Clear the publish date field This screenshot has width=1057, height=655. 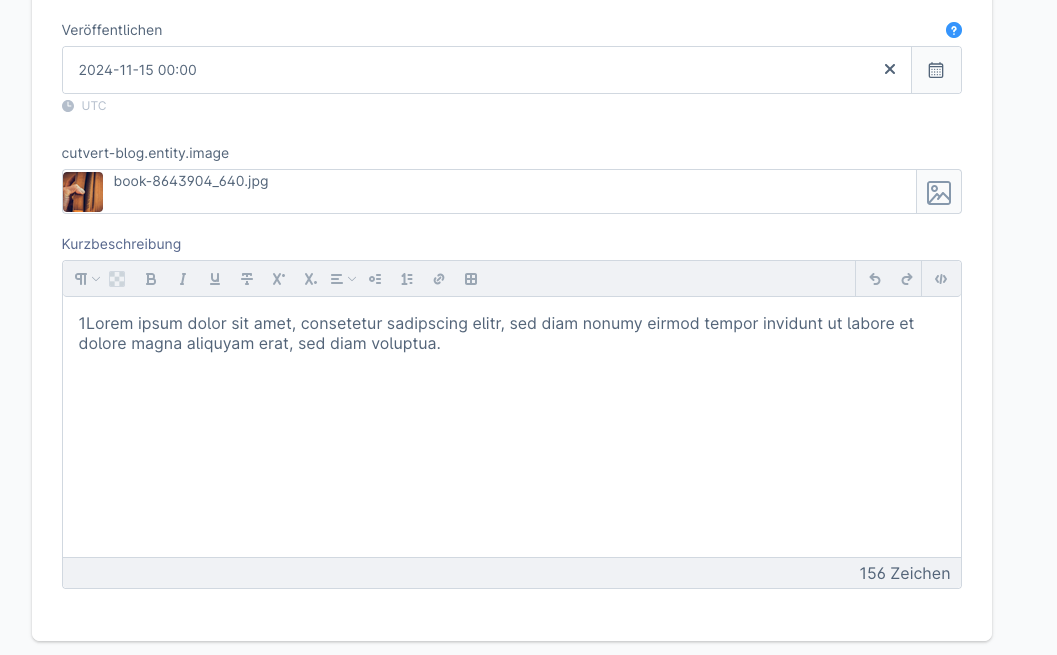pos(890,69)
